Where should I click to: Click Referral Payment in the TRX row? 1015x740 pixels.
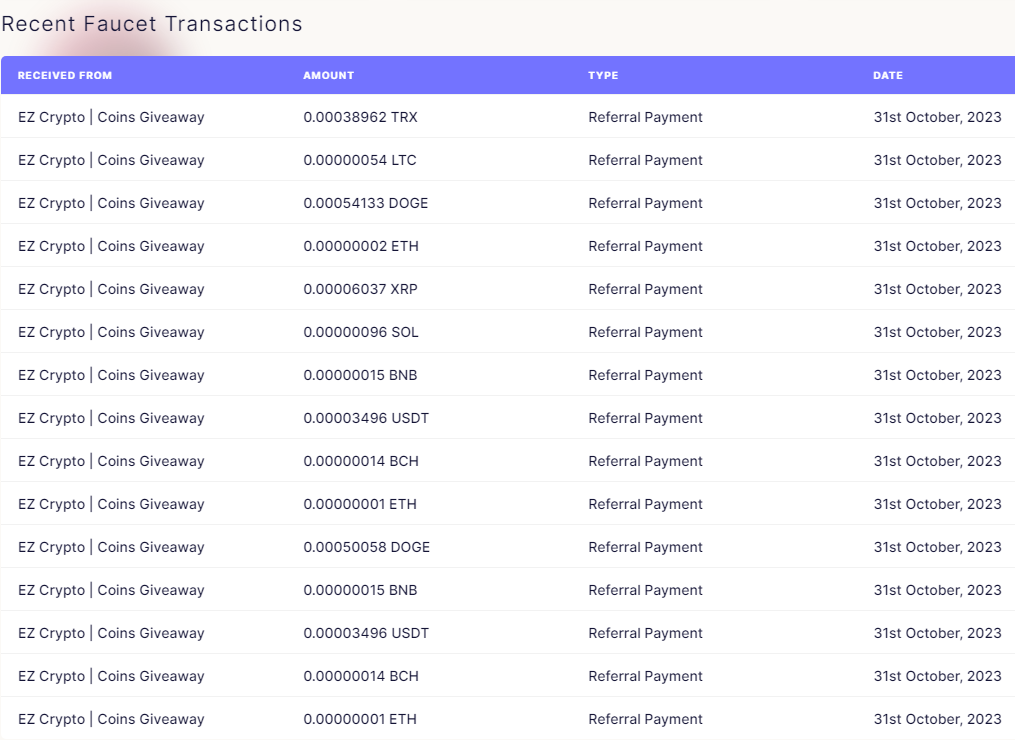point(645,117)
